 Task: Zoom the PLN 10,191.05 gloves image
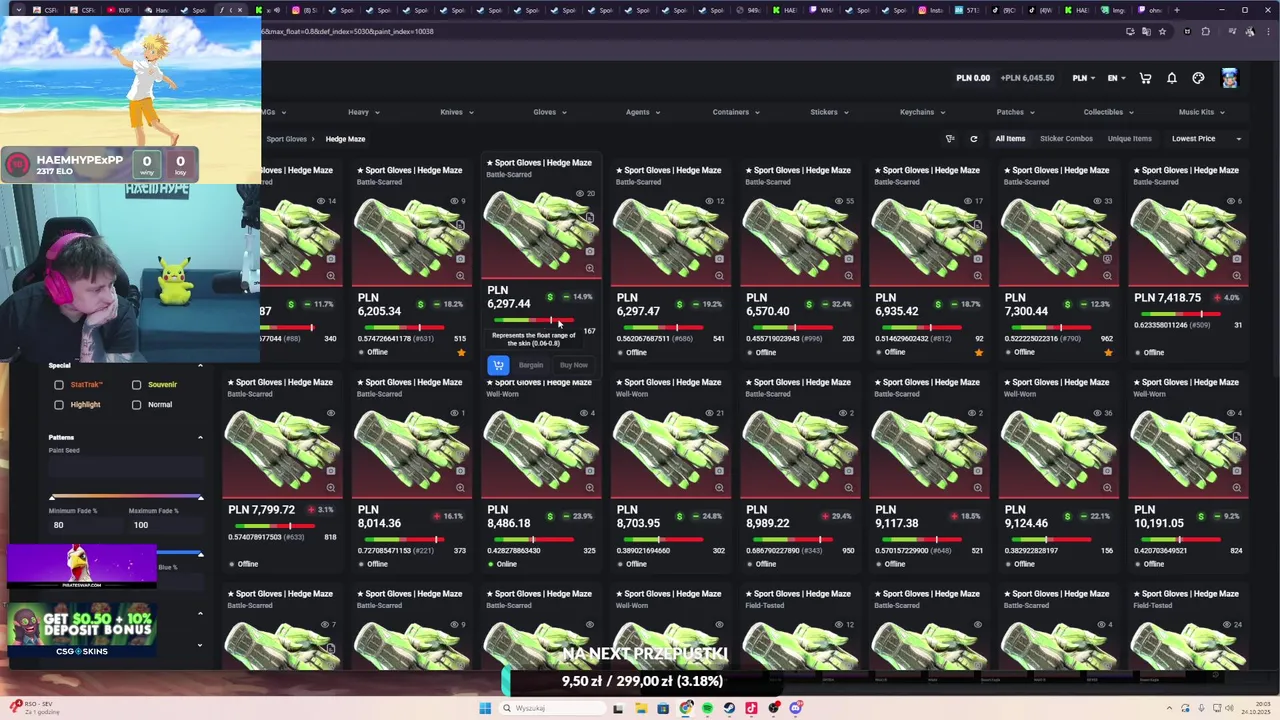click(1237, 488)
